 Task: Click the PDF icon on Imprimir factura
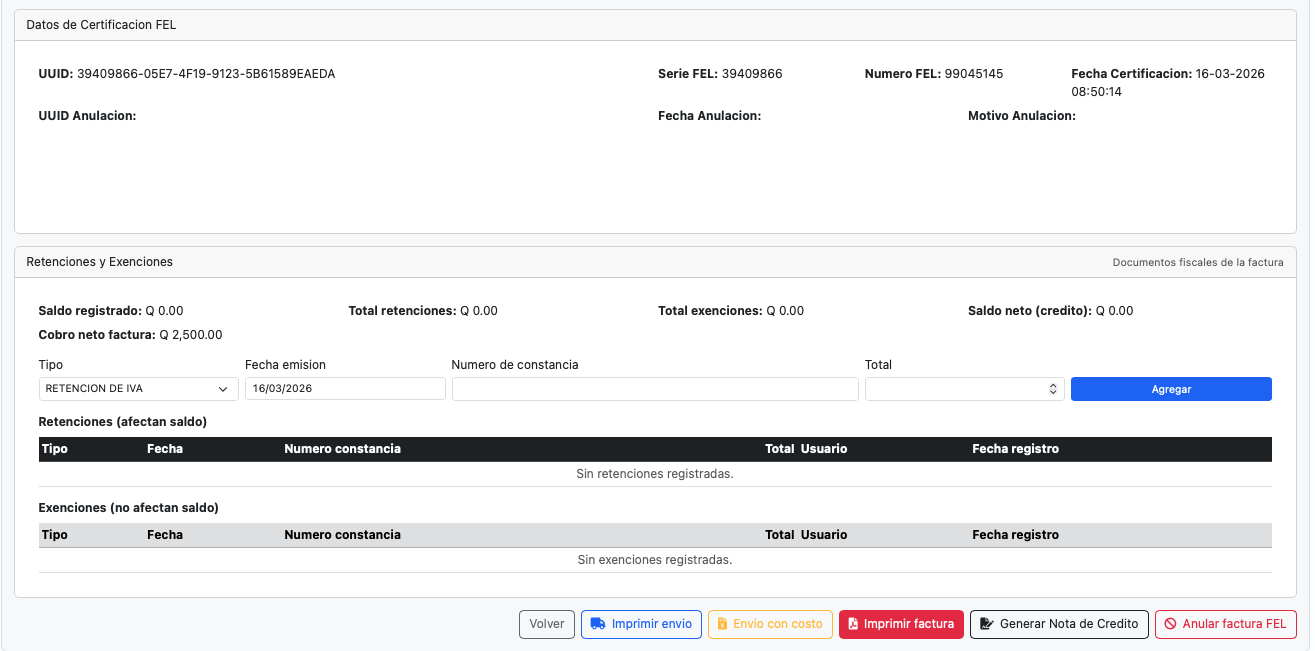pos(853,623)
